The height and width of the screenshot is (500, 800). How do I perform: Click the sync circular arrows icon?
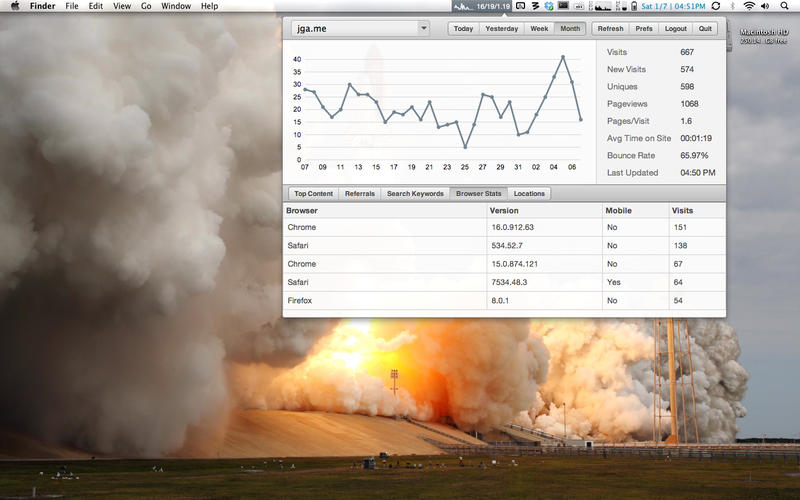coord(715,6)
